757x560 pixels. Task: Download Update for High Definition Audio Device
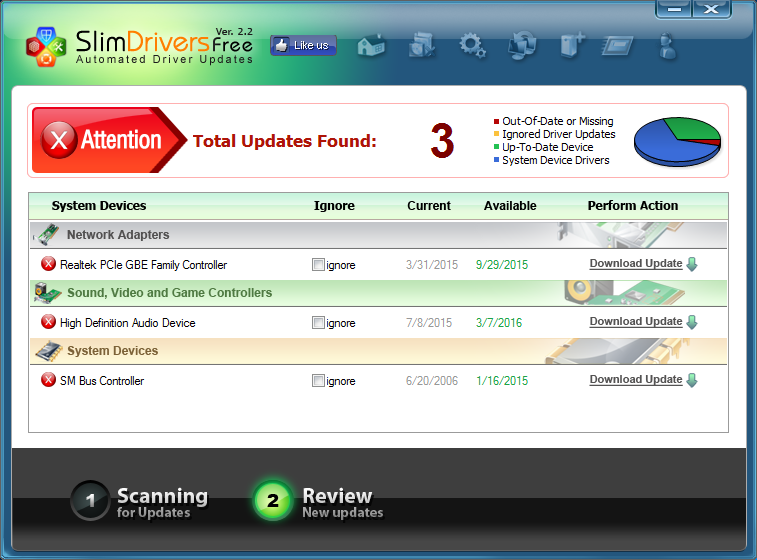(x=636, y=322)
